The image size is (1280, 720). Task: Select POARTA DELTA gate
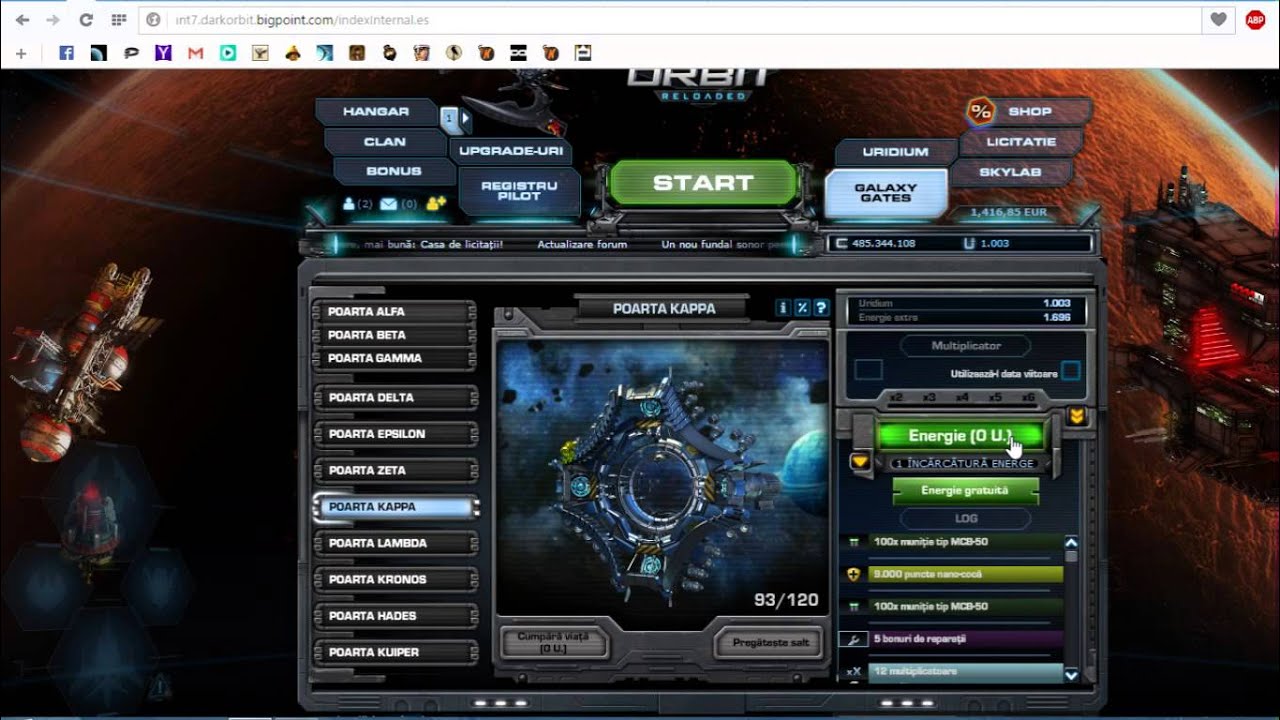pos(395,397)
